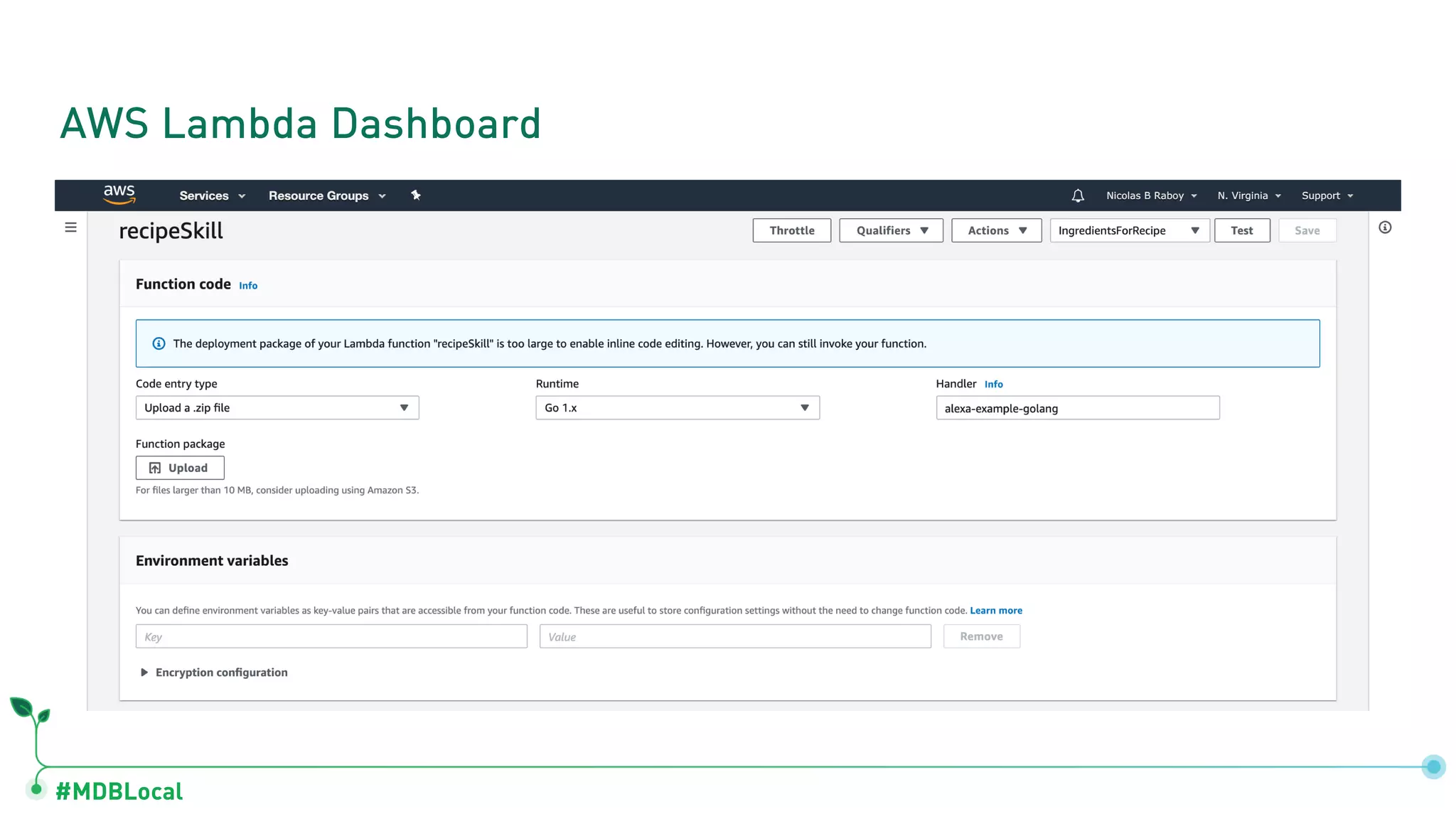Click the Upload function package button
Image resolution: width=1456 pixels, height=819 pixels.
(x=180, y=468)
